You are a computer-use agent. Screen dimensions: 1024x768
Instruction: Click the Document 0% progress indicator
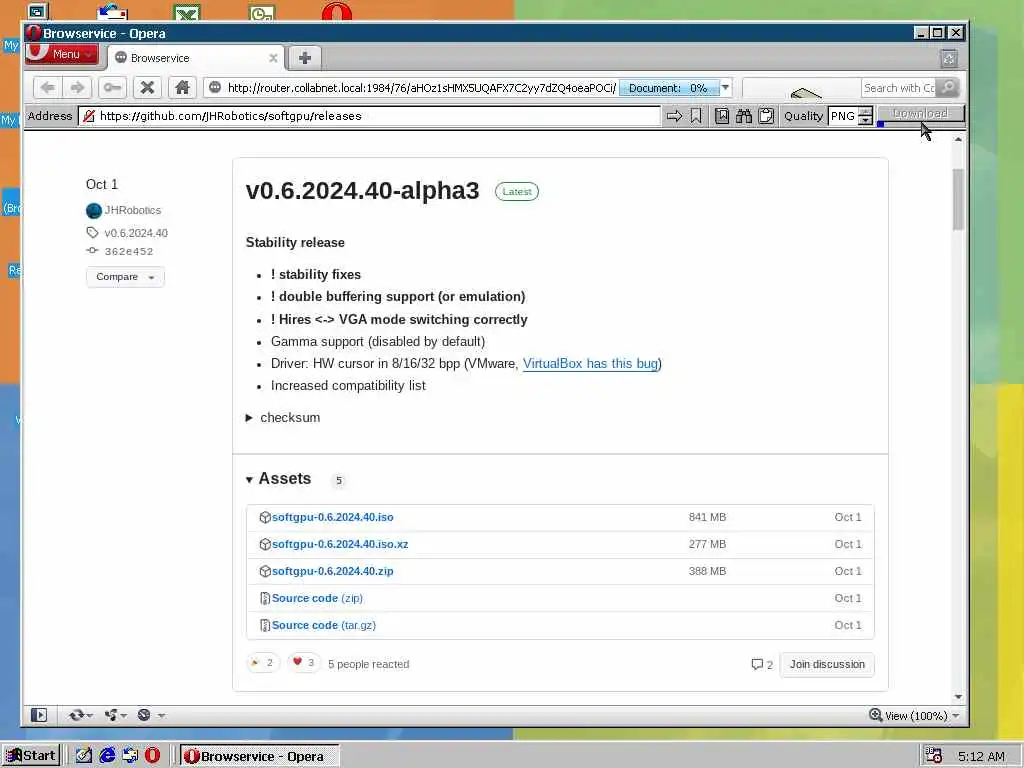[669, 88]
